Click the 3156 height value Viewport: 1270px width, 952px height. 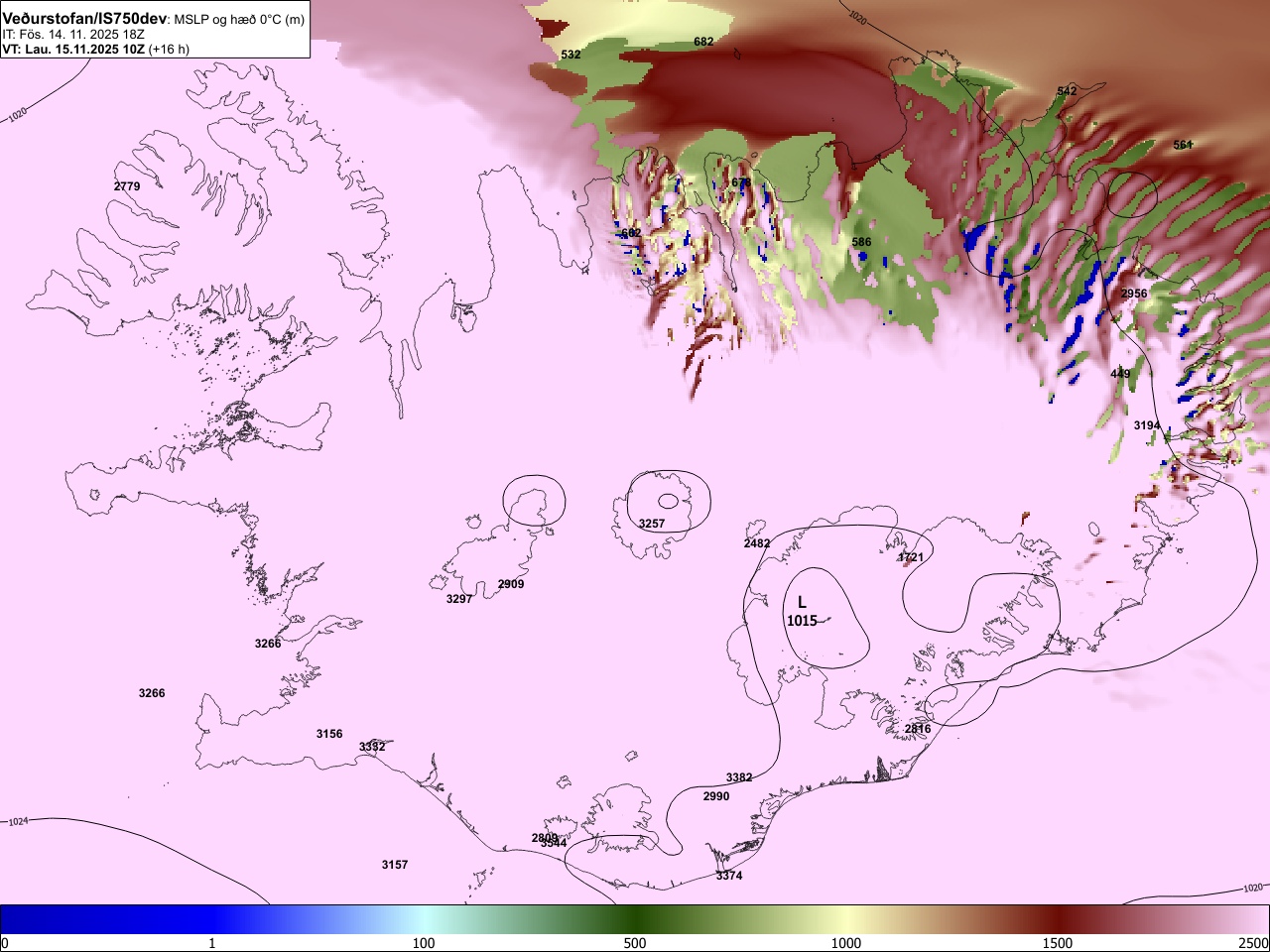[329, 734]
